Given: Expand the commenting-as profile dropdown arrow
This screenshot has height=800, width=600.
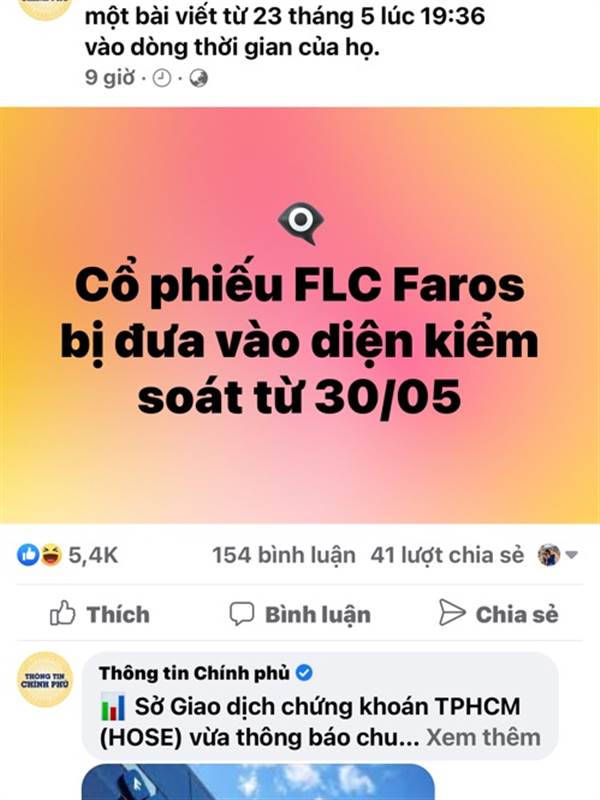Looking at the screenshot, I should [572, 555].
